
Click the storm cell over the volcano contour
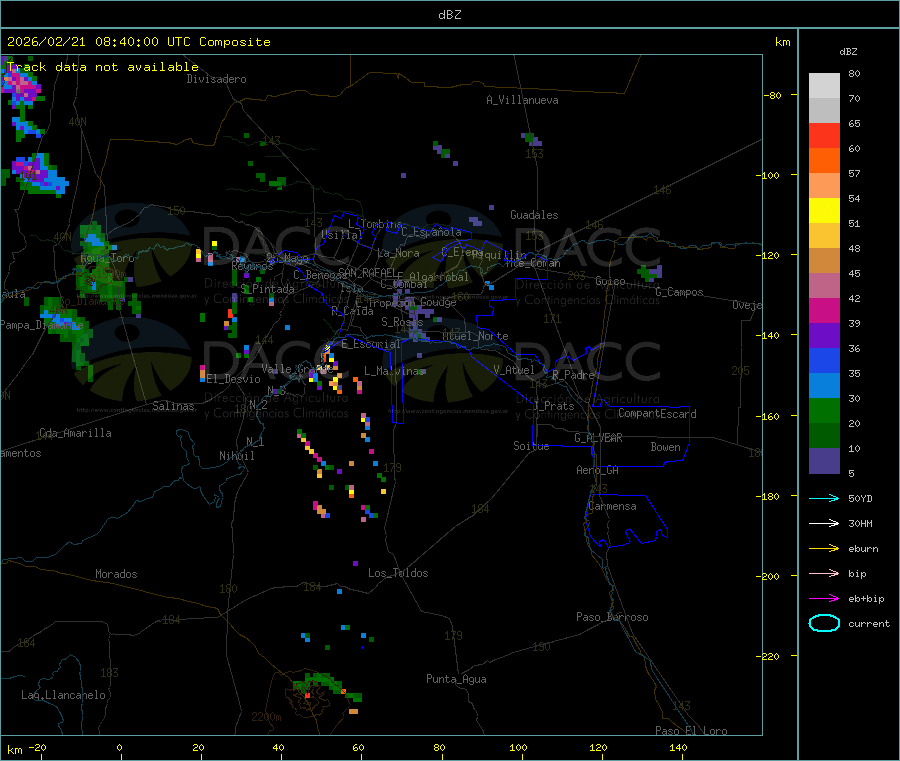[327, 688]
